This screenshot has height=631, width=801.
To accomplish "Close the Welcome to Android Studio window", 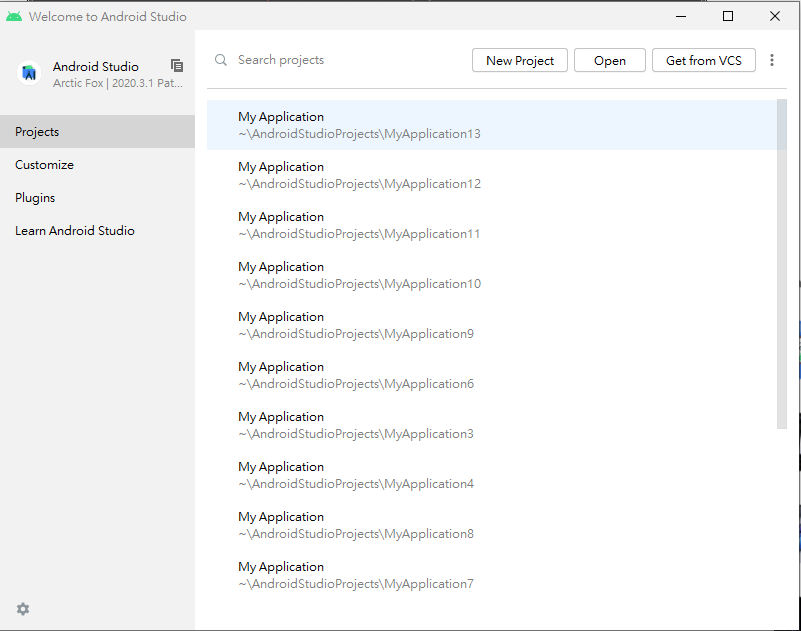I will (x=775, y=16).
